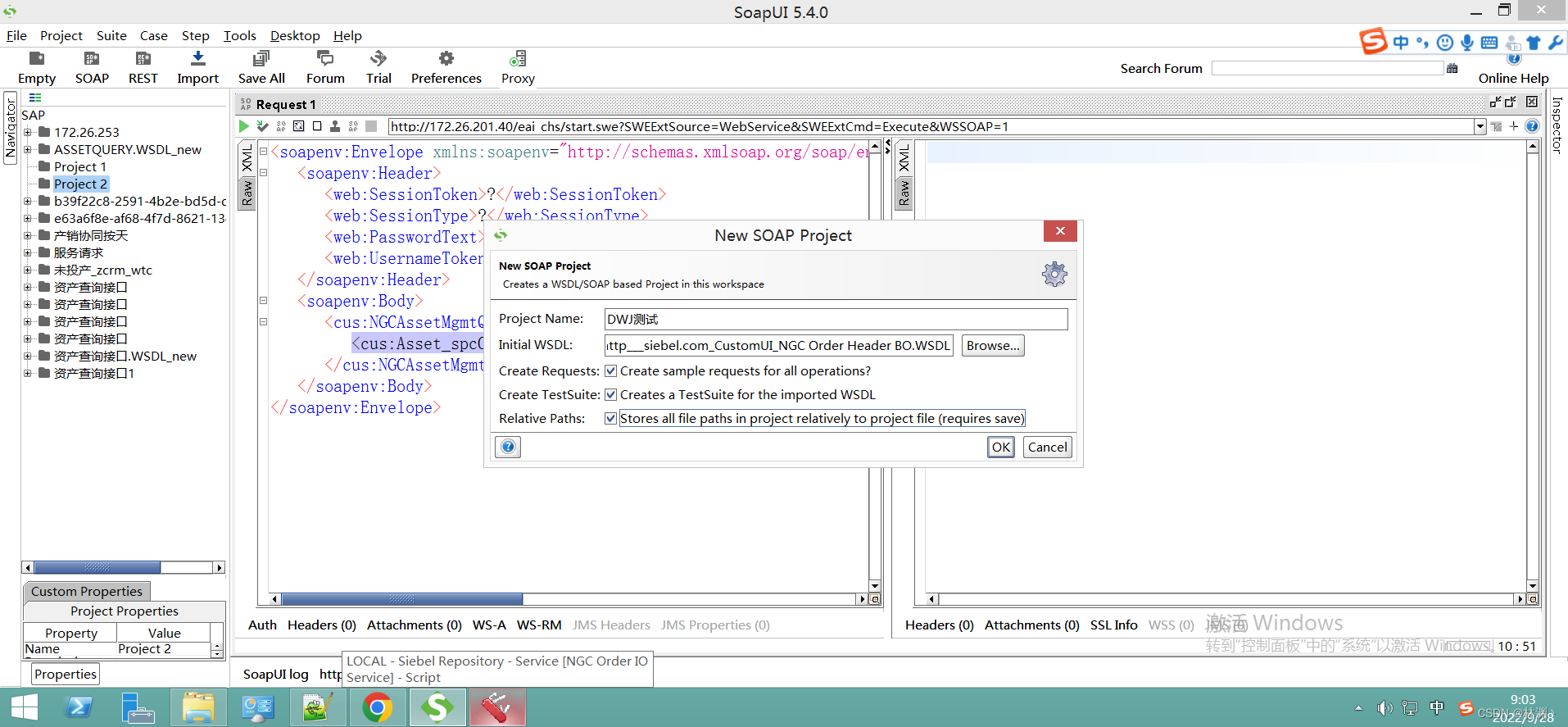Expand the b39f22c8 project tree node
Viewport: 1568px width, 727px height.
[x=28, y=201]
